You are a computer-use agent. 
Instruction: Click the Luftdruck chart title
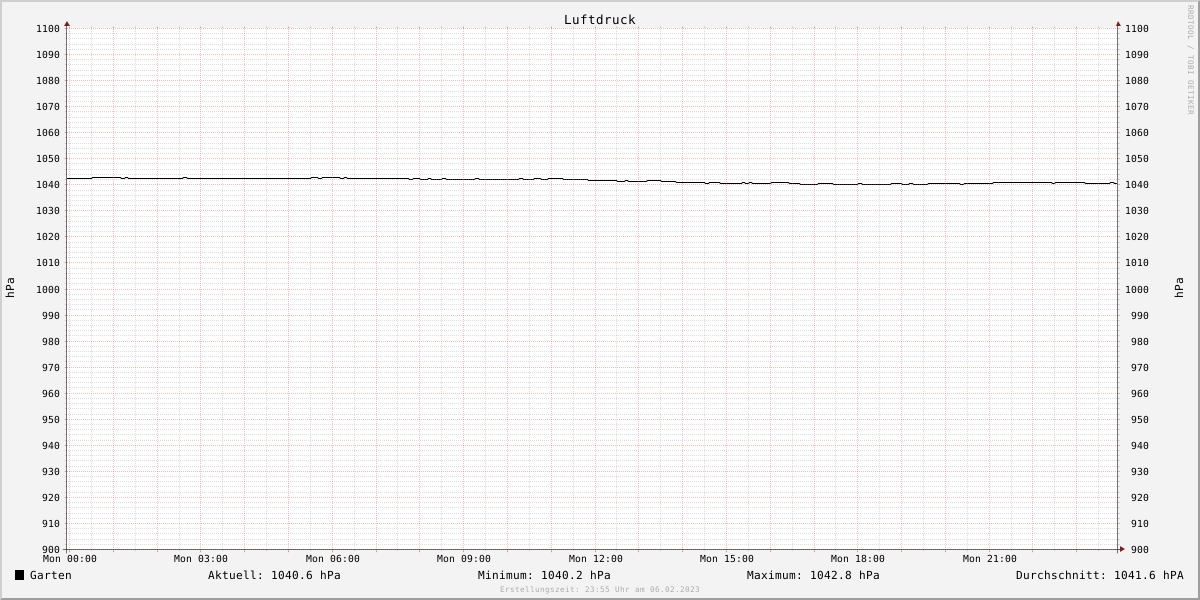(x=599, y=19)
